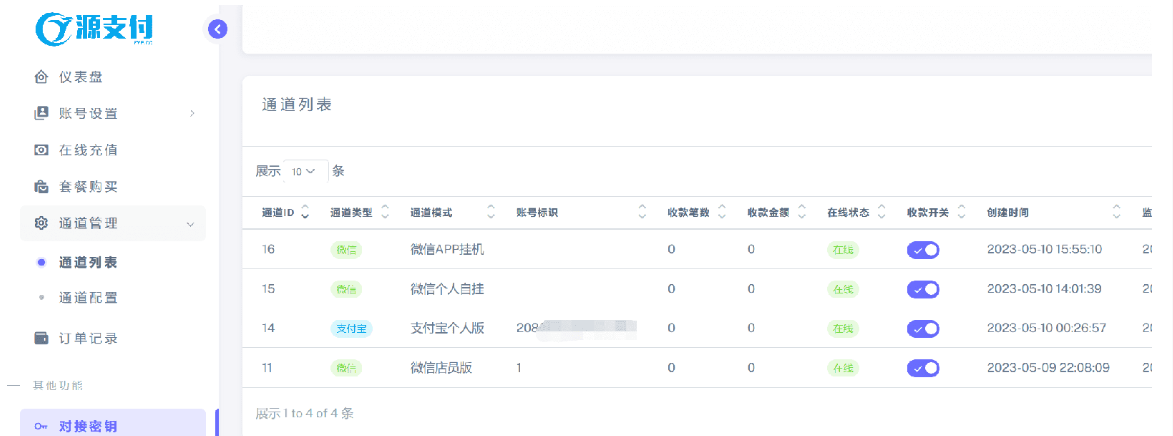
Task: Click the 套餐购买 bag icon
Action: [42, 186]
